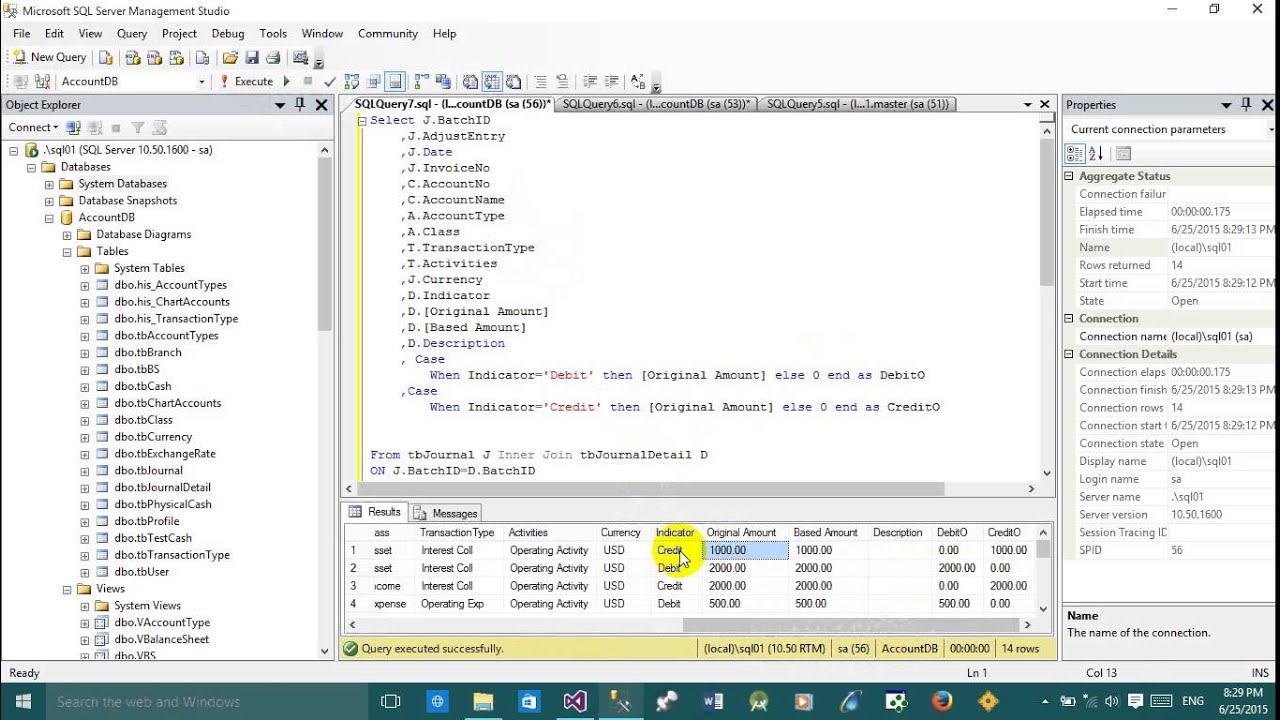Viewport: 1280px width, 720px height.
Task: Collapse the Views folder node
Action: tap(67, 589)
